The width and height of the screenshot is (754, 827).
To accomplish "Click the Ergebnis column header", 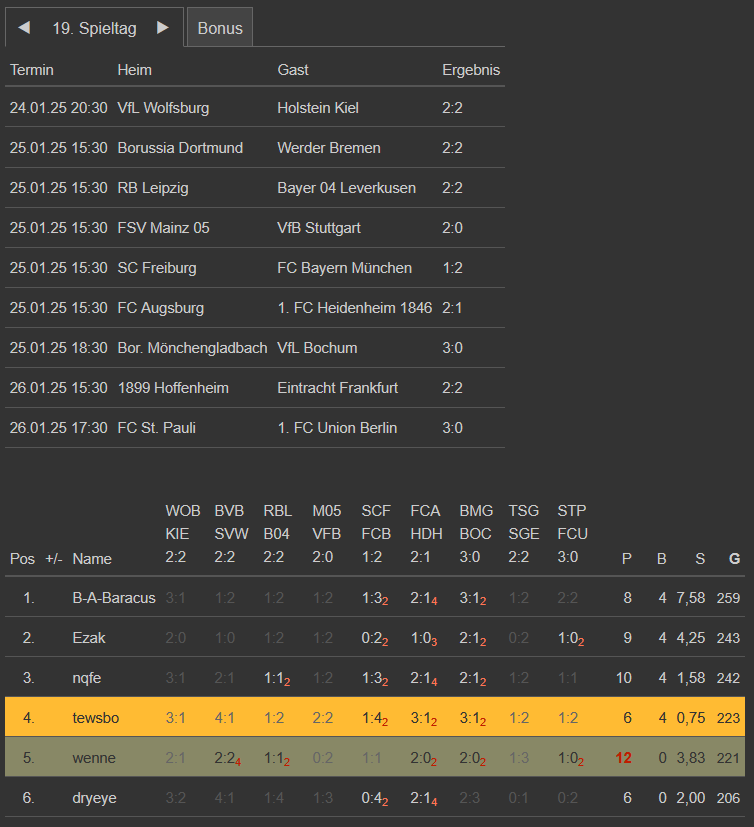I will 471,70.
